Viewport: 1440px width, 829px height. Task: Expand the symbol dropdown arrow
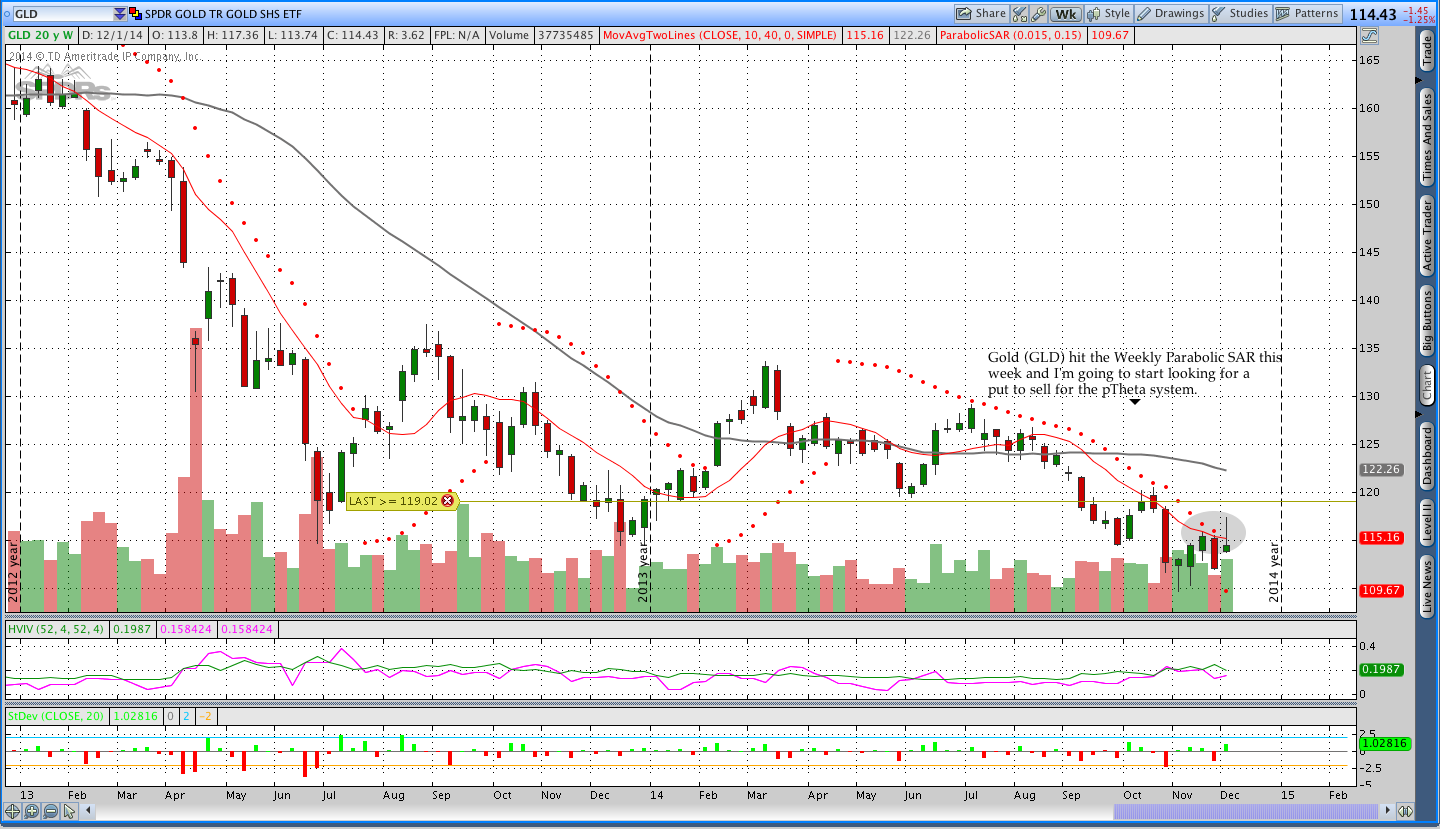click(x=120, y=14)
